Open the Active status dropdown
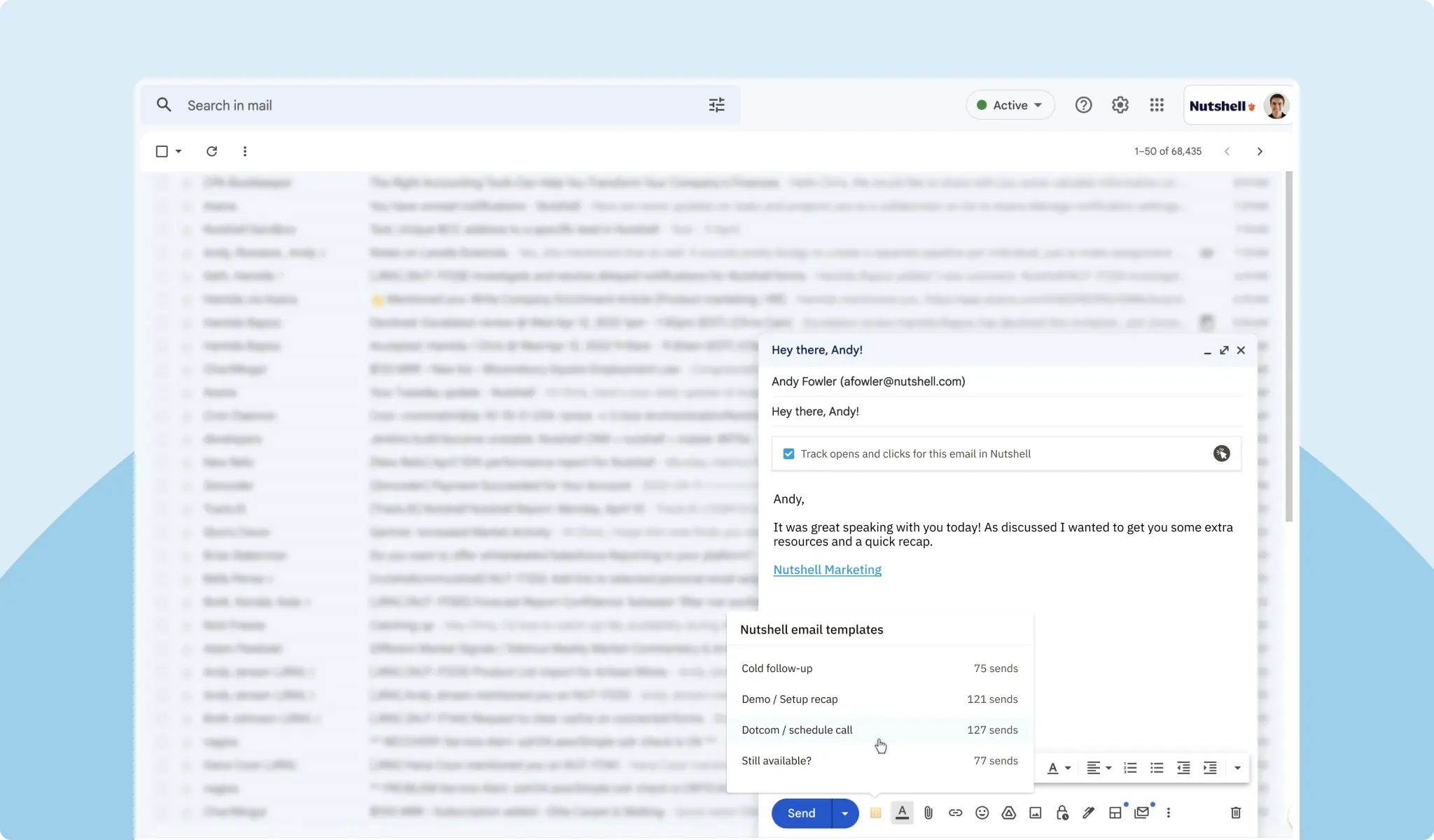1434x840 pixels. tap(1010, 104)
